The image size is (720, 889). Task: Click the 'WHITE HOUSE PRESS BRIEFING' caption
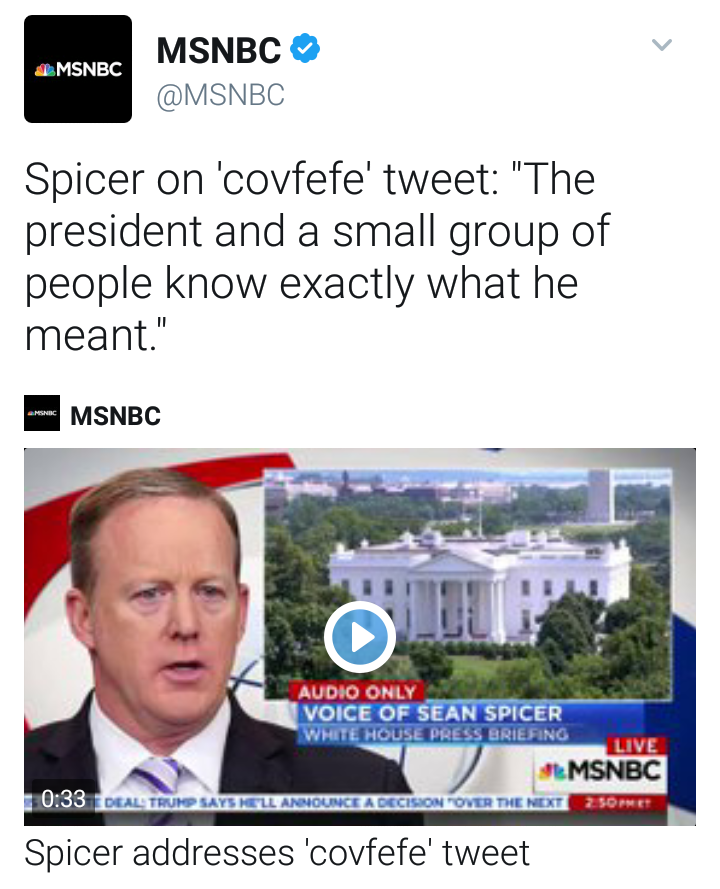coord(435,735)
